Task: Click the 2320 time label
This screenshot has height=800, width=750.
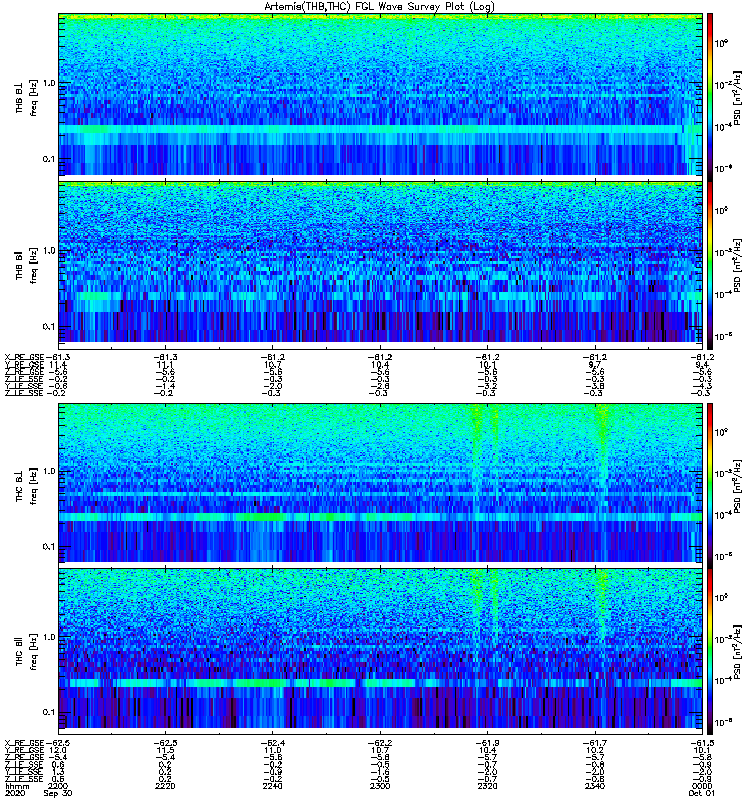Action: pos(487,786)
